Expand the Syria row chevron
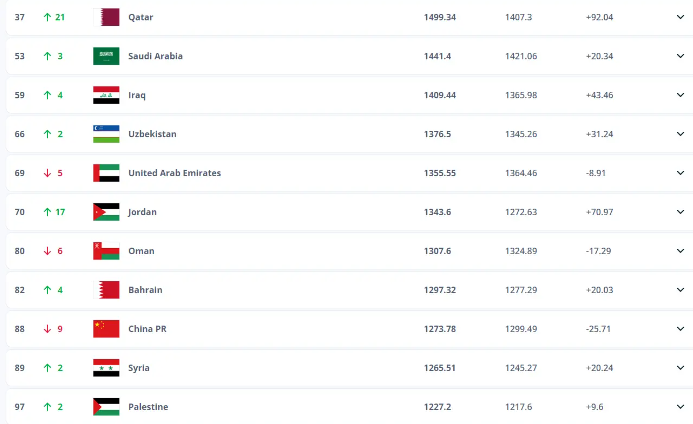693x424 pixels. (x=680, y=368)
